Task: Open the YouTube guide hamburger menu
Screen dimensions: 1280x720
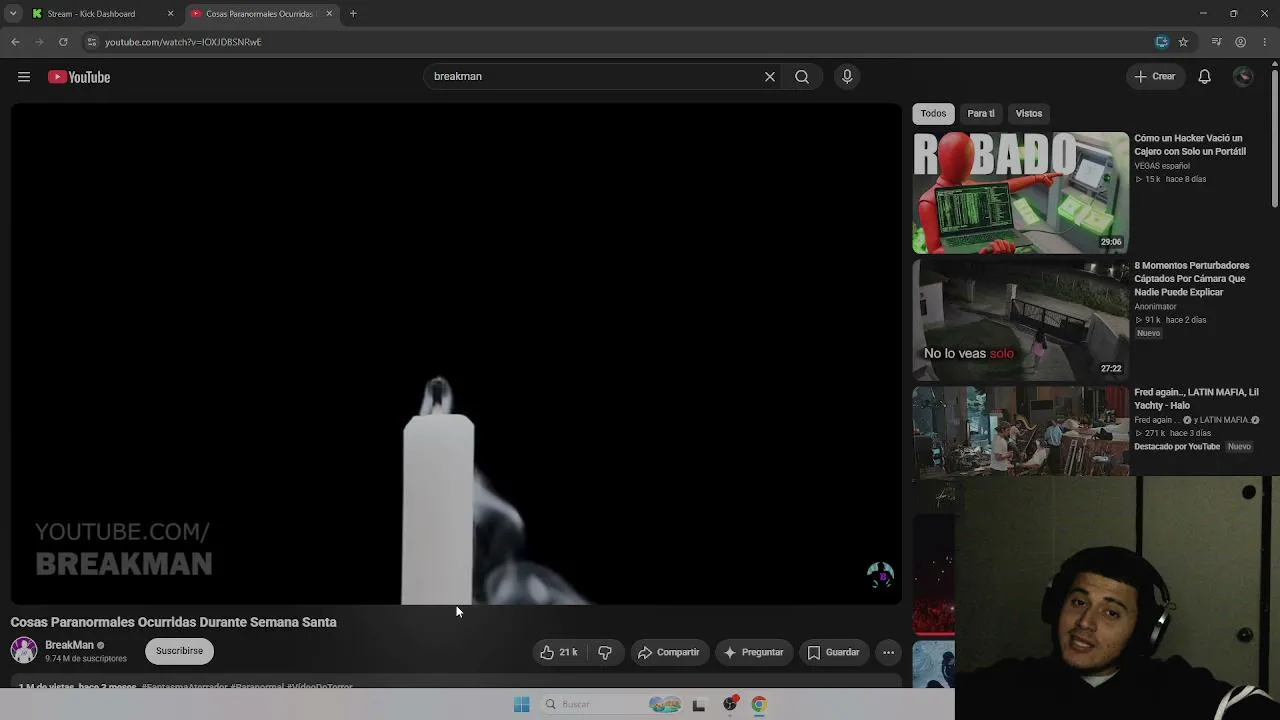Action: [24, 77]
